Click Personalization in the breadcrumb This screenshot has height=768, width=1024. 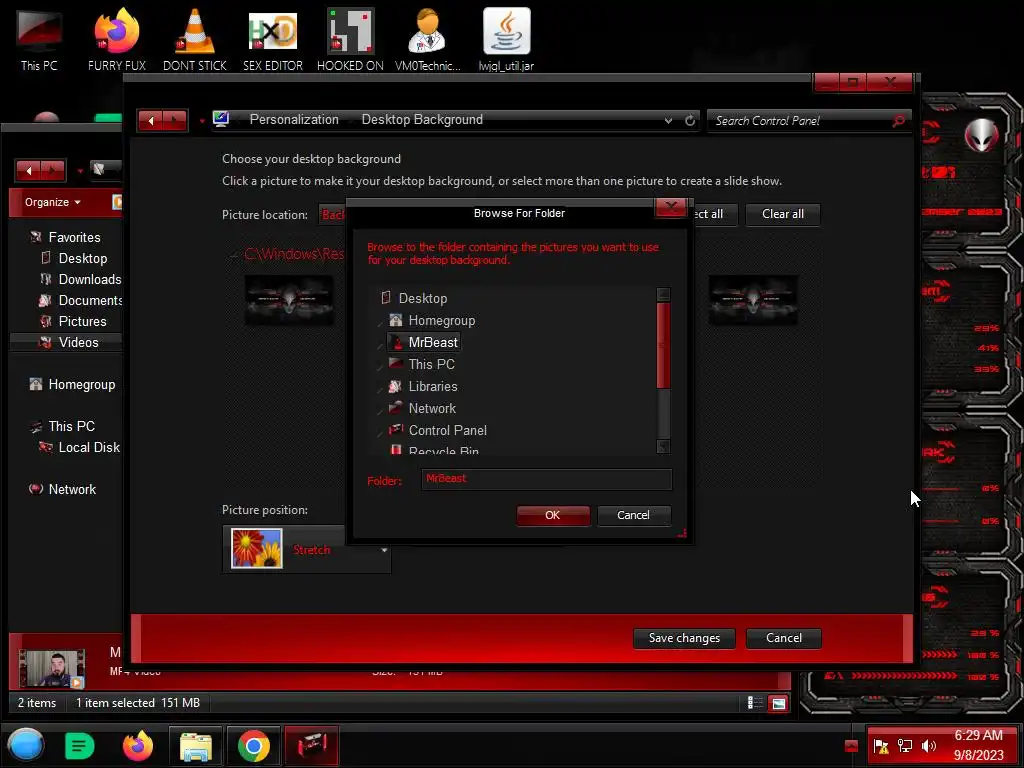tap(294, 120)
